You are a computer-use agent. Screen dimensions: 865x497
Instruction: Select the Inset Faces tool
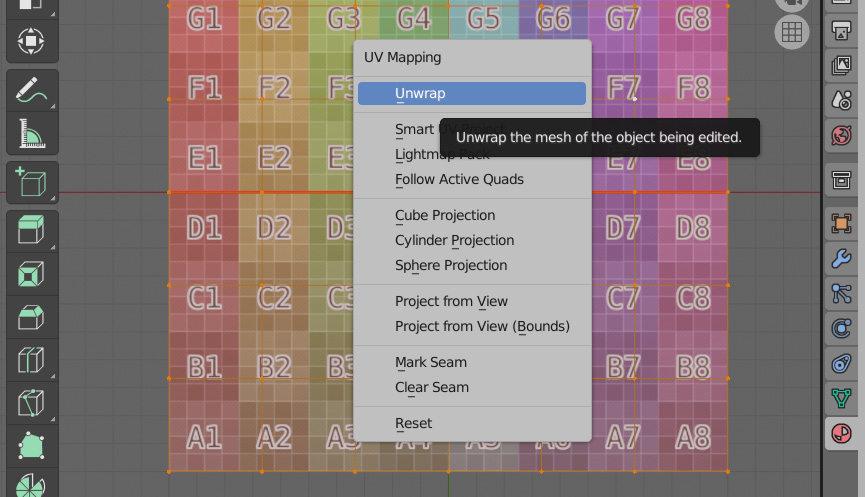[32, 274]
